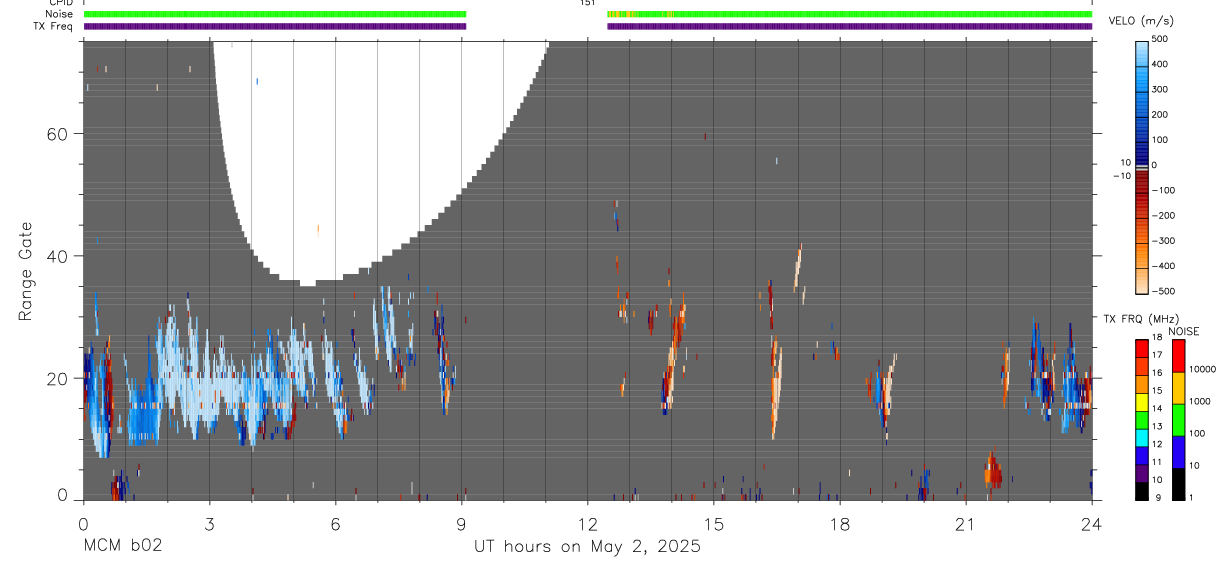Click the 12 tick on the UT hours axis
Screen dimensions: 1228x567
(588, 523)
